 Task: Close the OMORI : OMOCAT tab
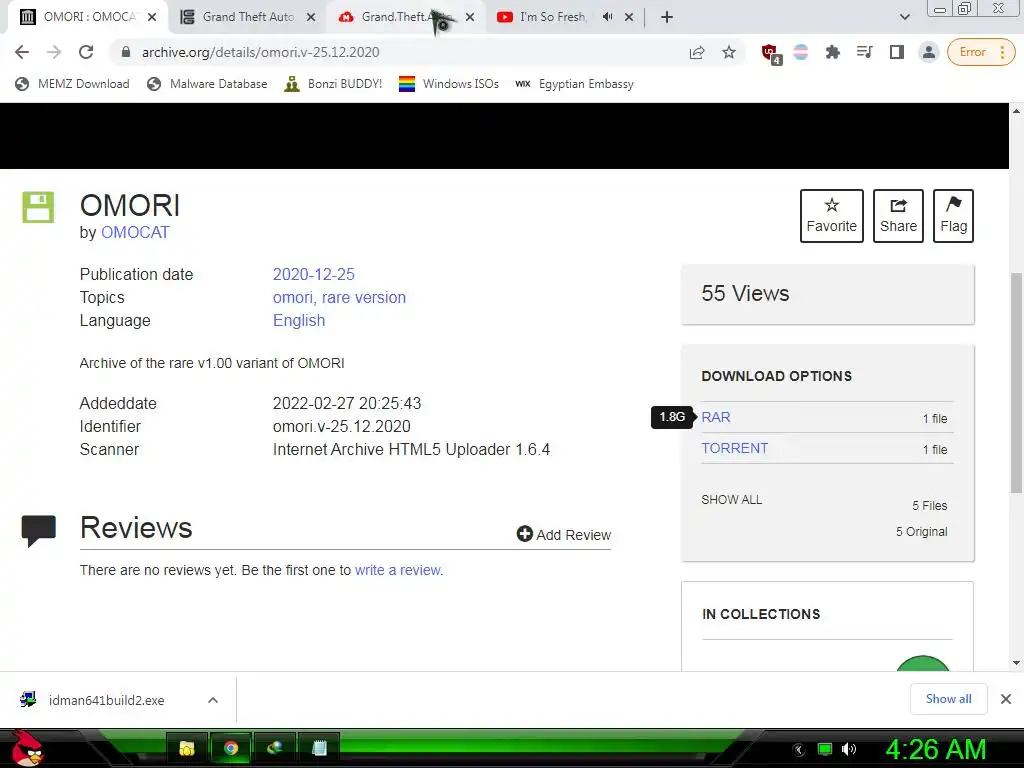(152, 17)
